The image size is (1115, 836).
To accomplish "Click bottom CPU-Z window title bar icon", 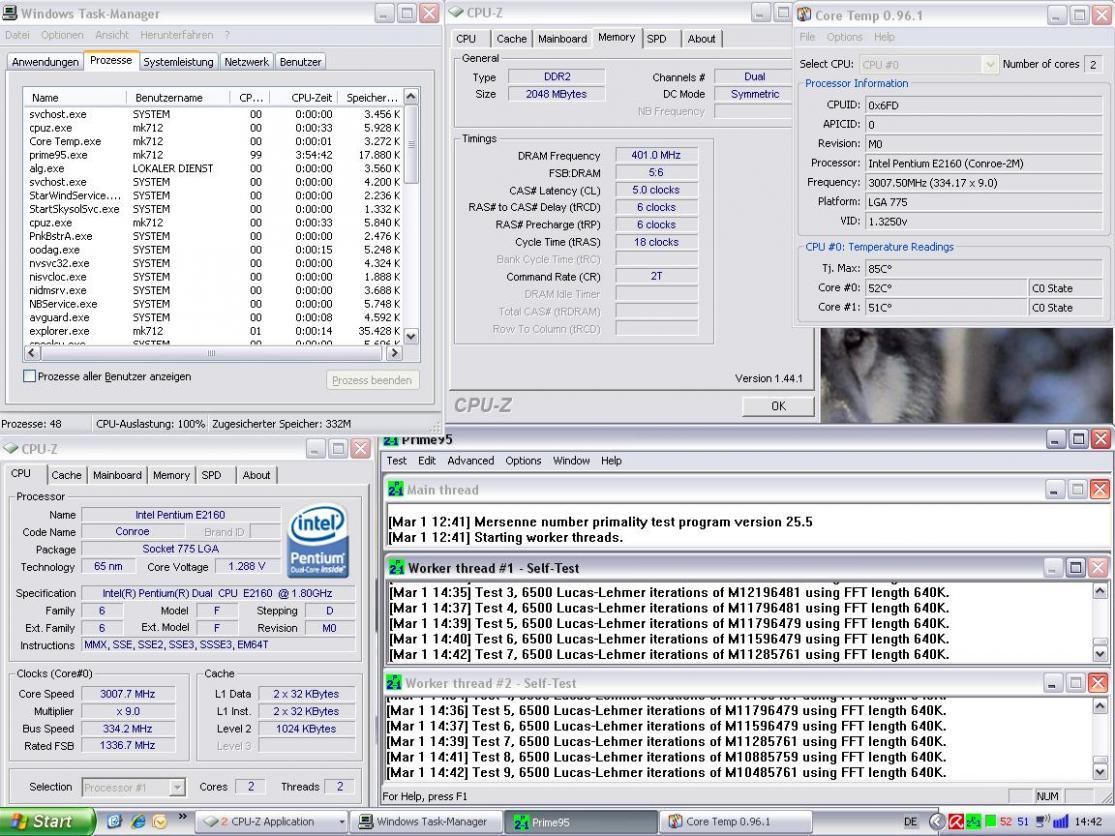I will [11, 449].
